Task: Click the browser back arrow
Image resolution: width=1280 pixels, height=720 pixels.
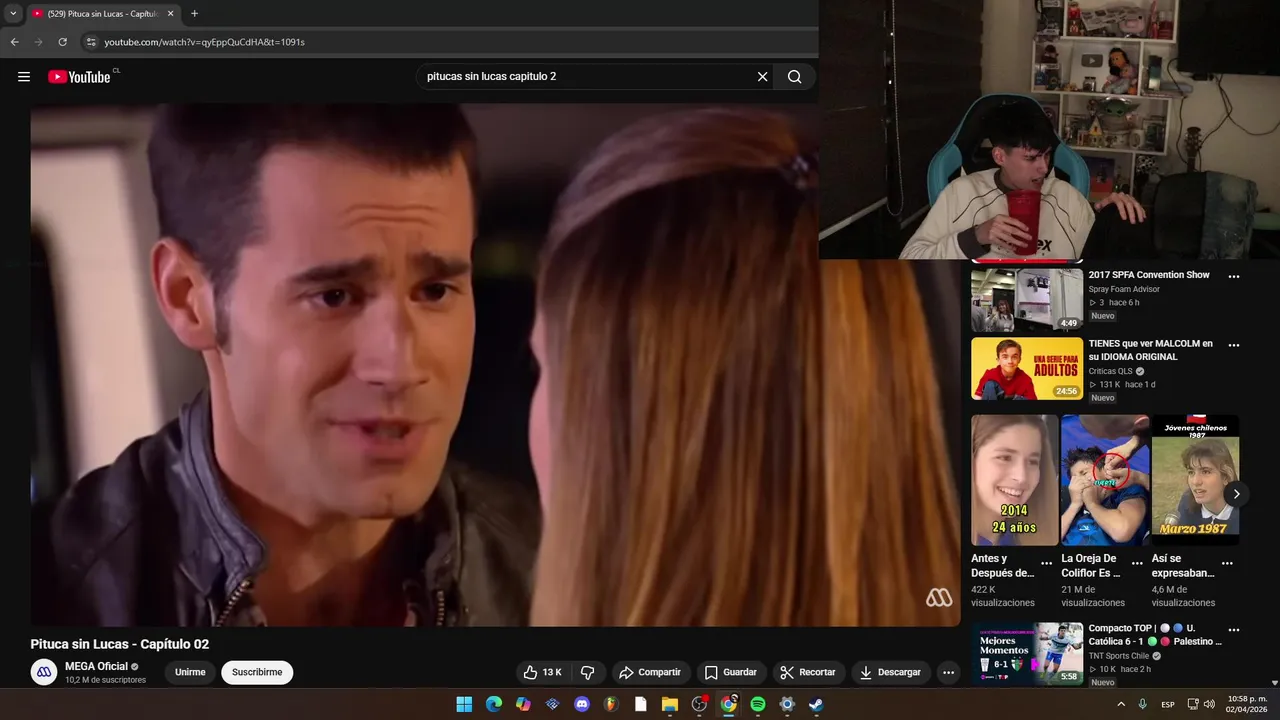Action: pos(14,42)
